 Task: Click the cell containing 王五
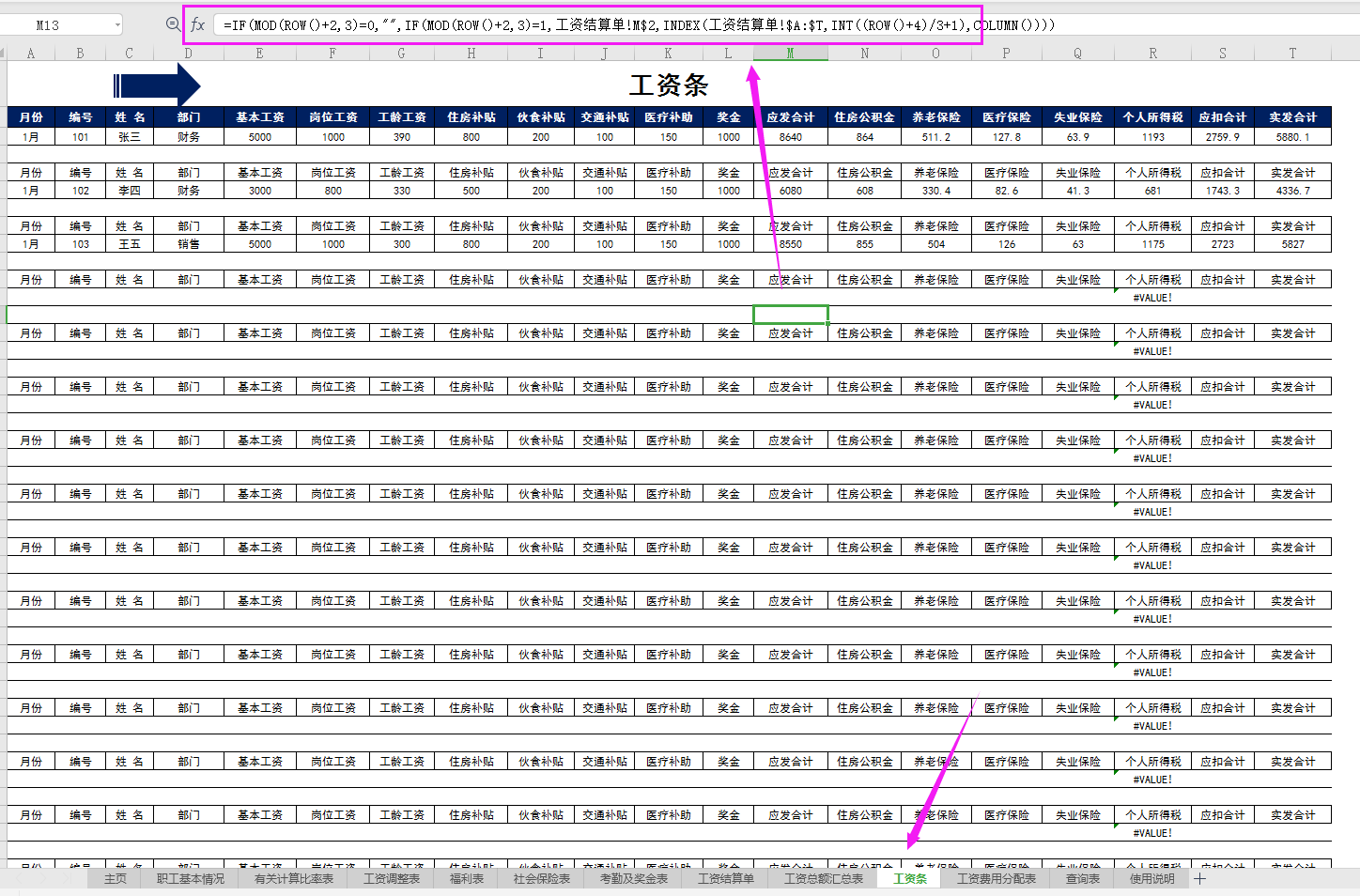130,244
